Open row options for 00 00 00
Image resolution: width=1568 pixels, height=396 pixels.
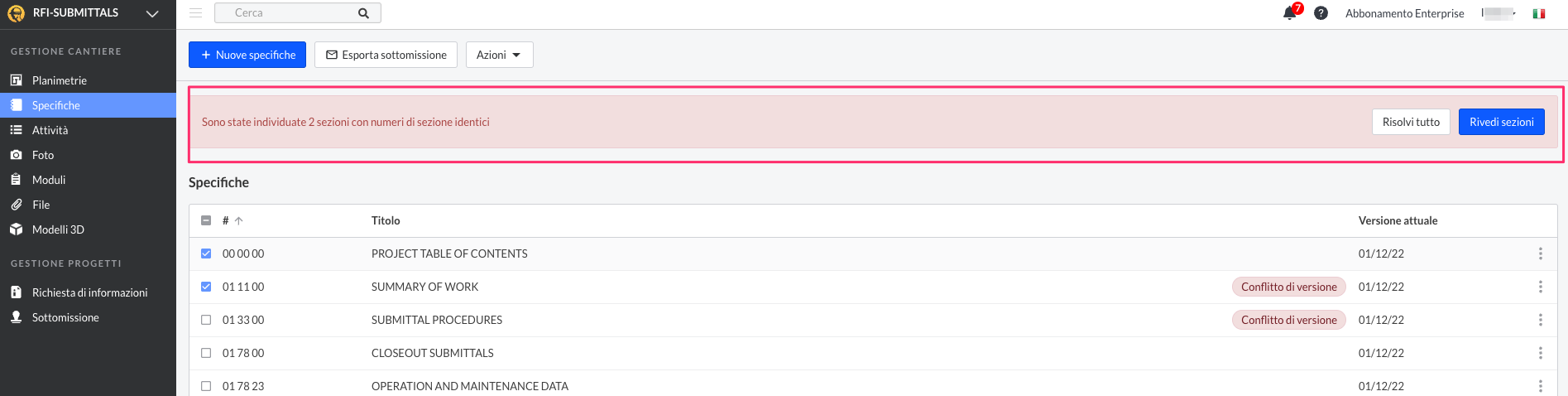click(x=1540, y=254)
